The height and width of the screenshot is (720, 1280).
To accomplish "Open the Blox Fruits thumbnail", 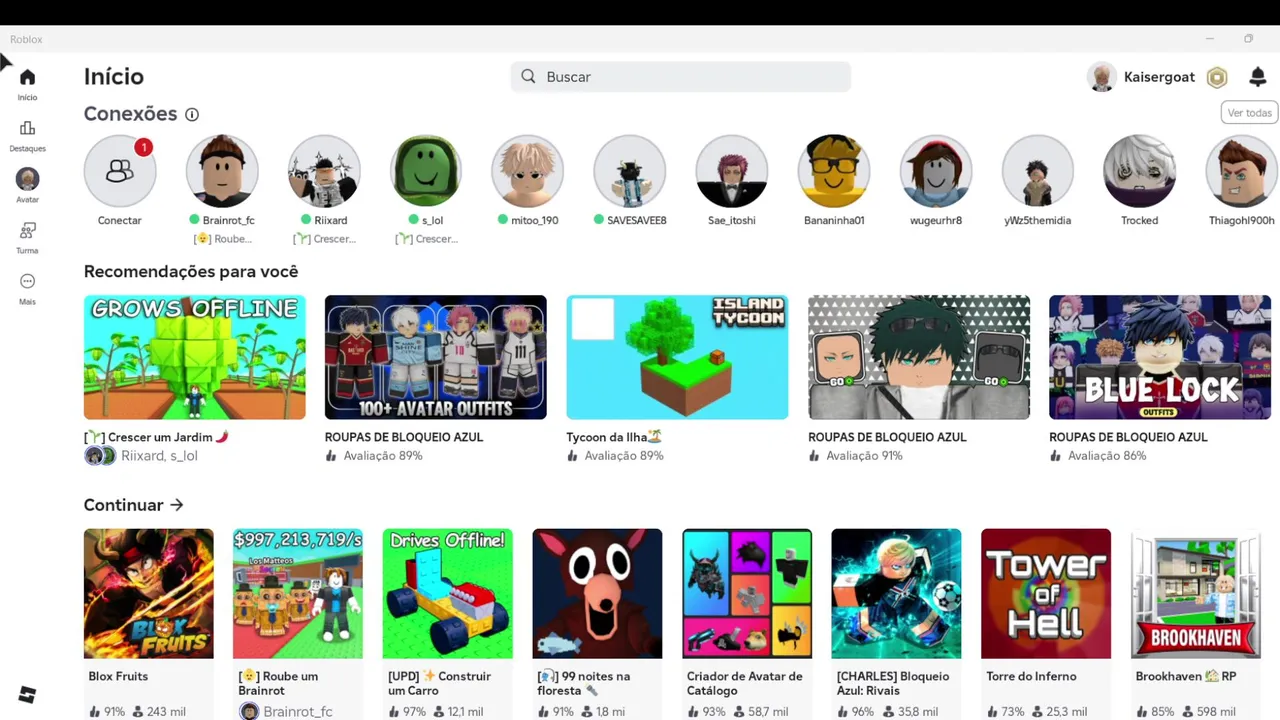I will click(x=149, y=594).
